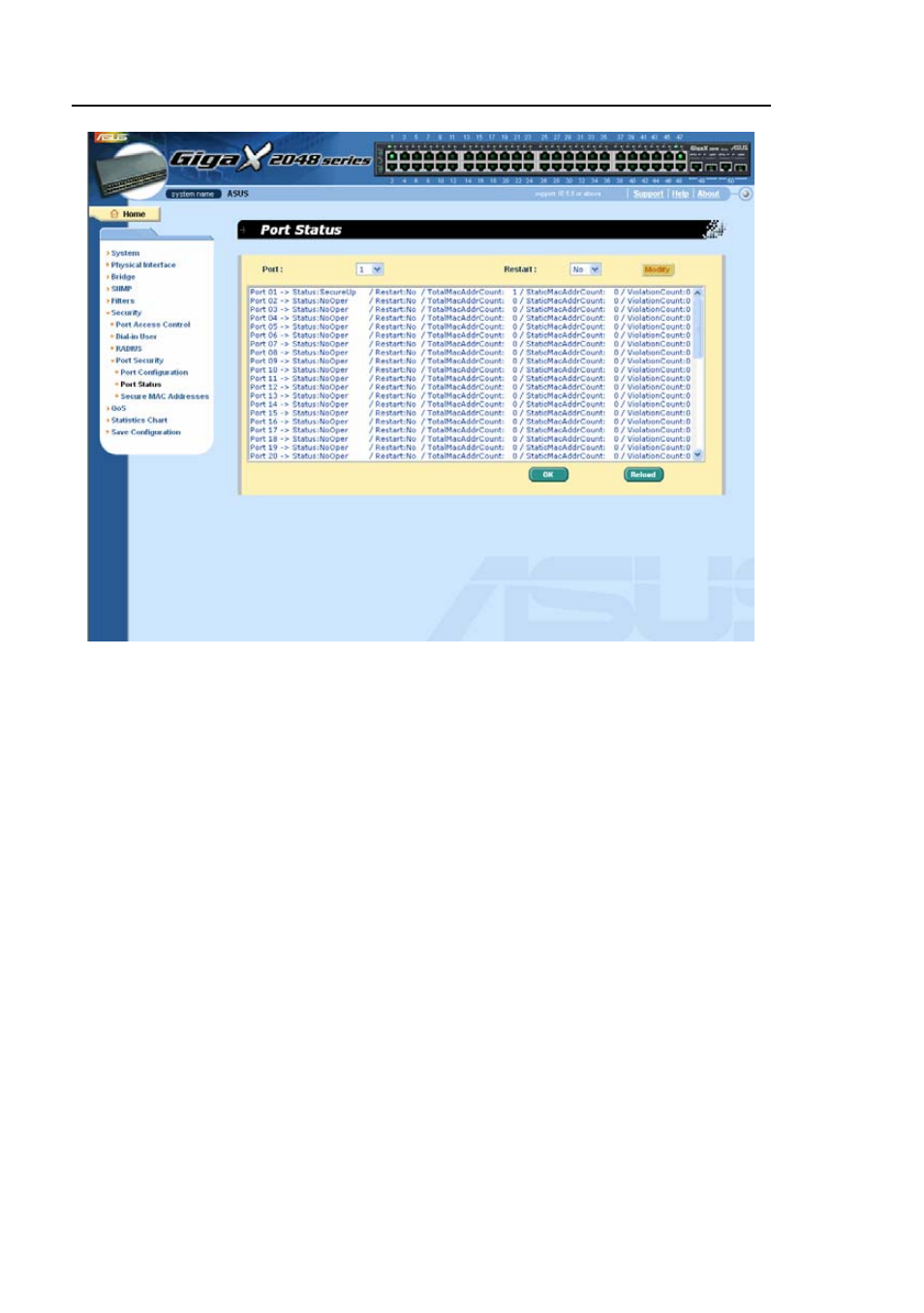Open the RADIUS page
Viewport: 924px width, 1313px height.
tap(128, 349)
